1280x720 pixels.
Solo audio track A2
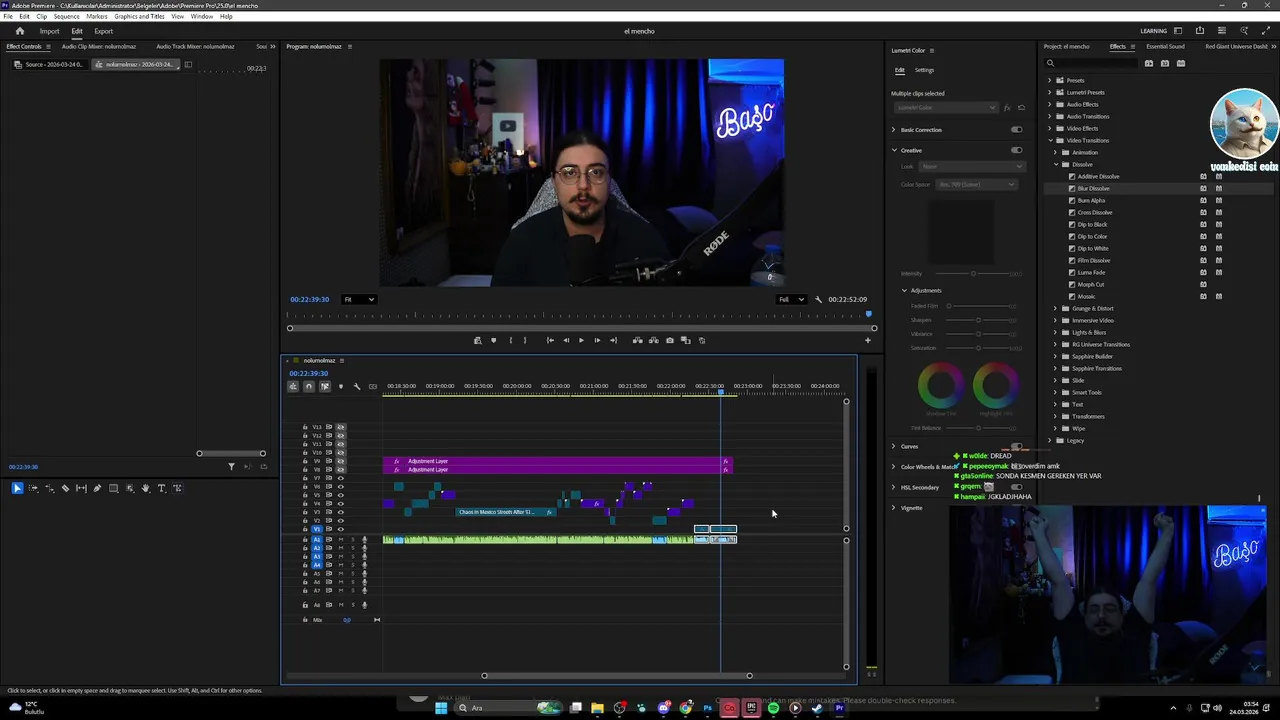[352, 548]
